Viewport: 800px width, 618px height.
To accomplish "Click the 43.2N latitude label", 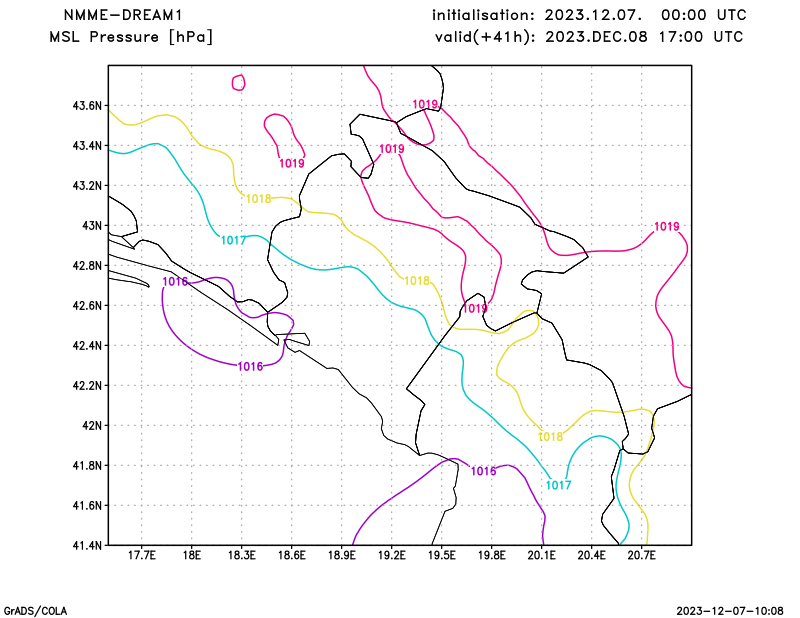I will coord(87,186).
